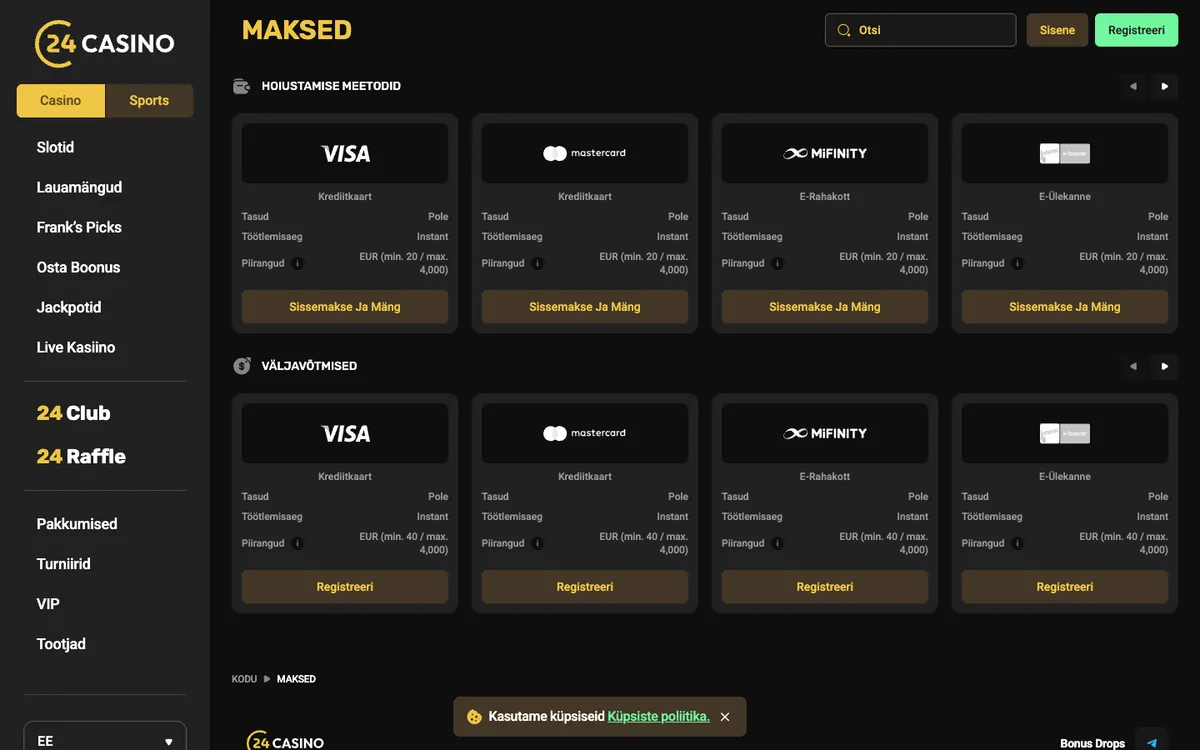Click Sissemakse Ja Mäng under E-Ülekanne

click(x=1065, y=307)
